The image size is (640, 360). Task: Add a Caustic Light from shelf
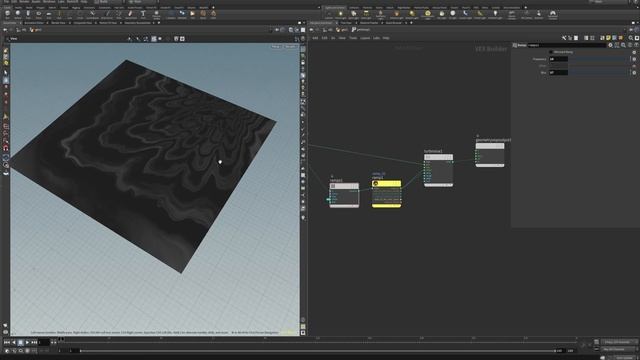(465, 15)
